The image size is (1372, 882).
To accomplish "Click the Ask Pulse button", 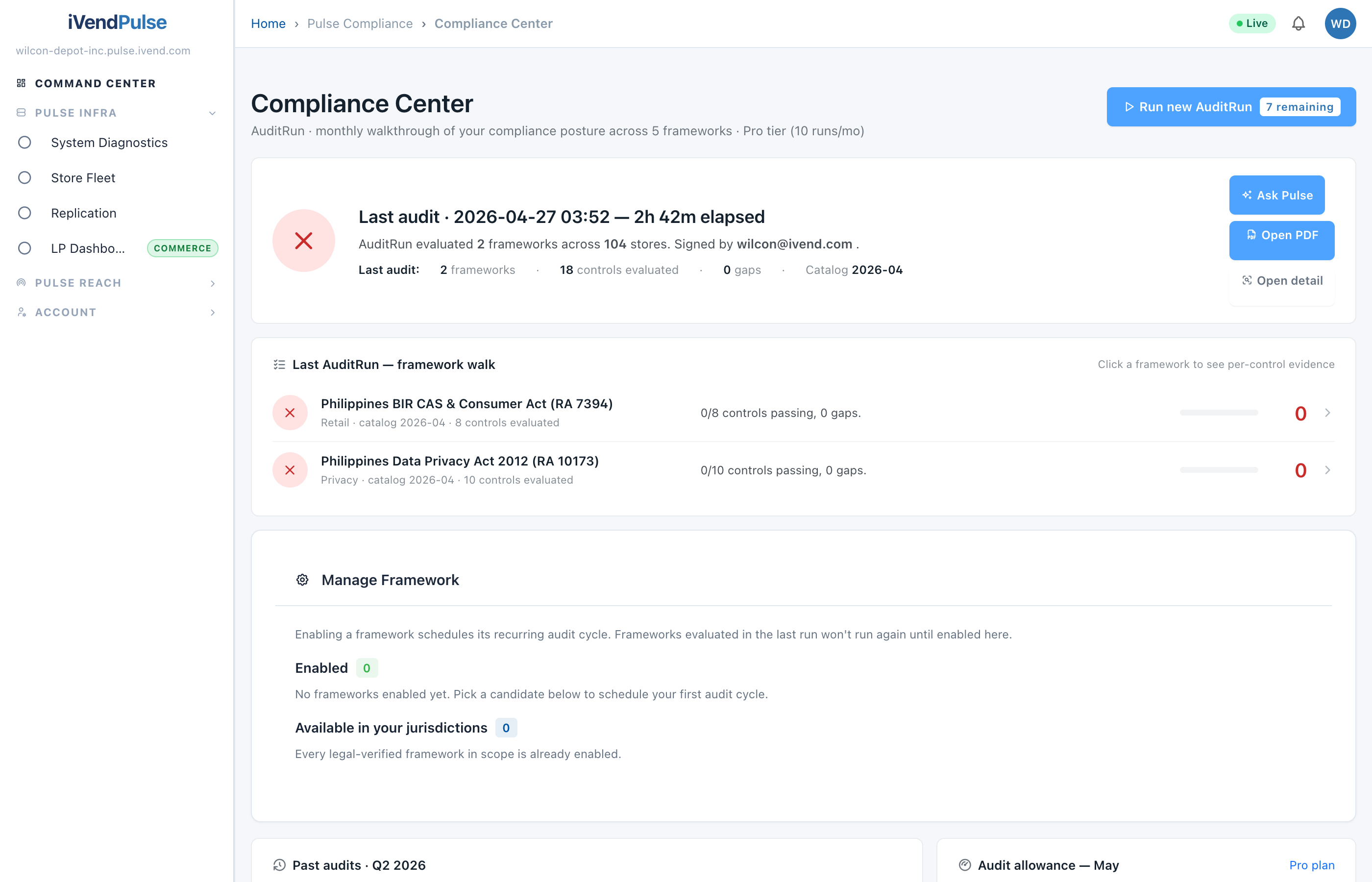I will (x=1277, y=195).
